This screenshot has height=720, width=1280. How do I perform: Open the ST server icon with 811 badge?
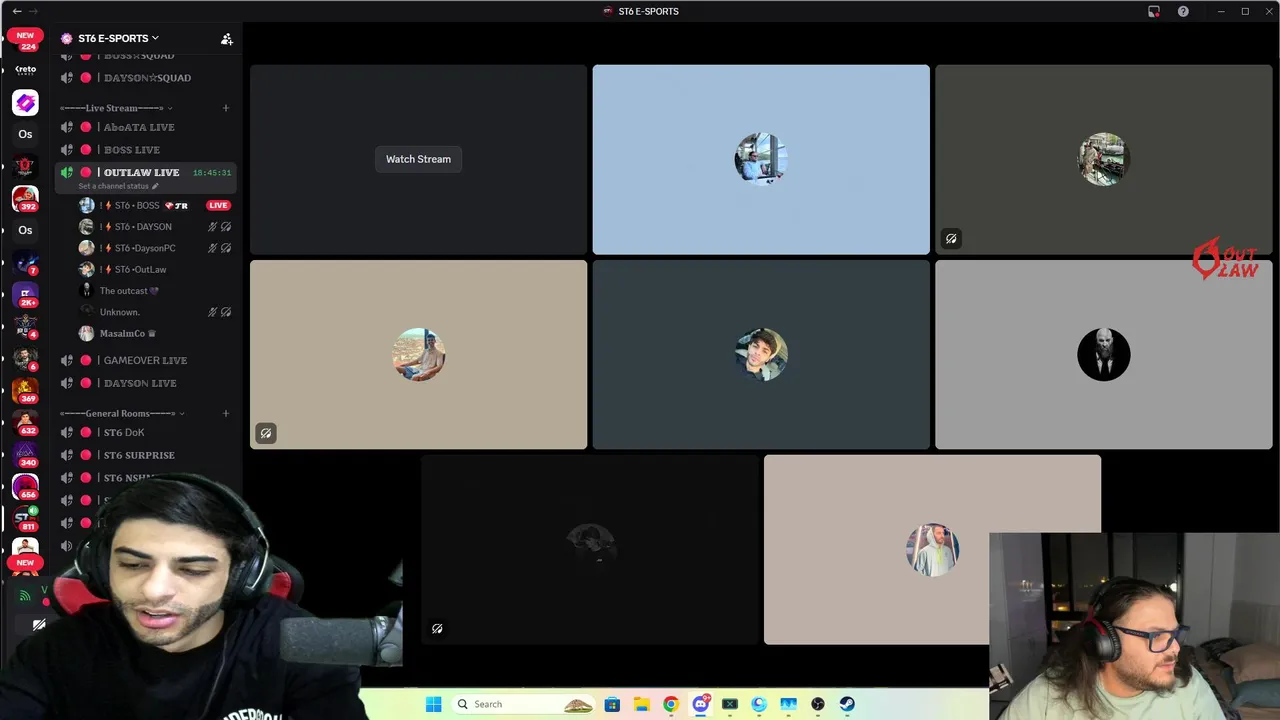(x=25, y=518)
